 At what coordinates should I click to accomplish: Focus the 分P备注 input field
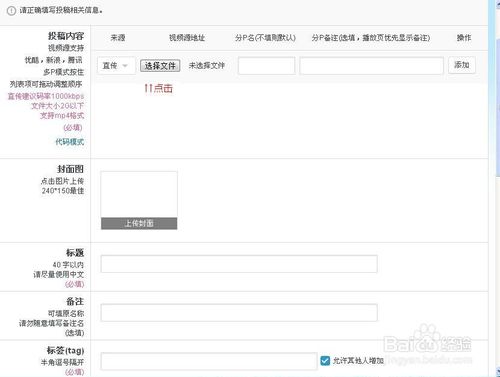pyautogui.click(x=371, y=65)
